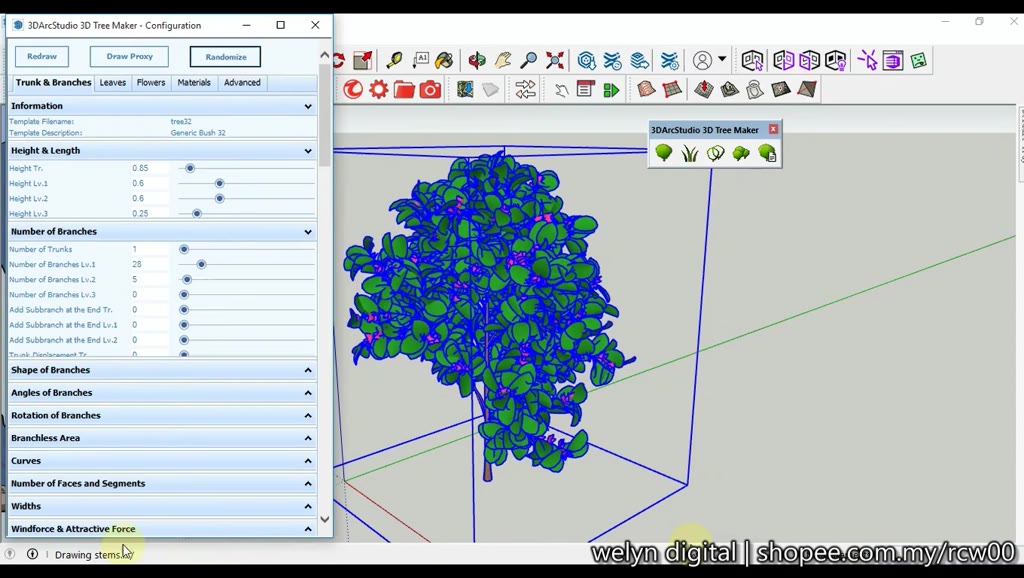Open the tree template list icon
This screenshot has width=1024, height=578.
(x=766, y=152)
